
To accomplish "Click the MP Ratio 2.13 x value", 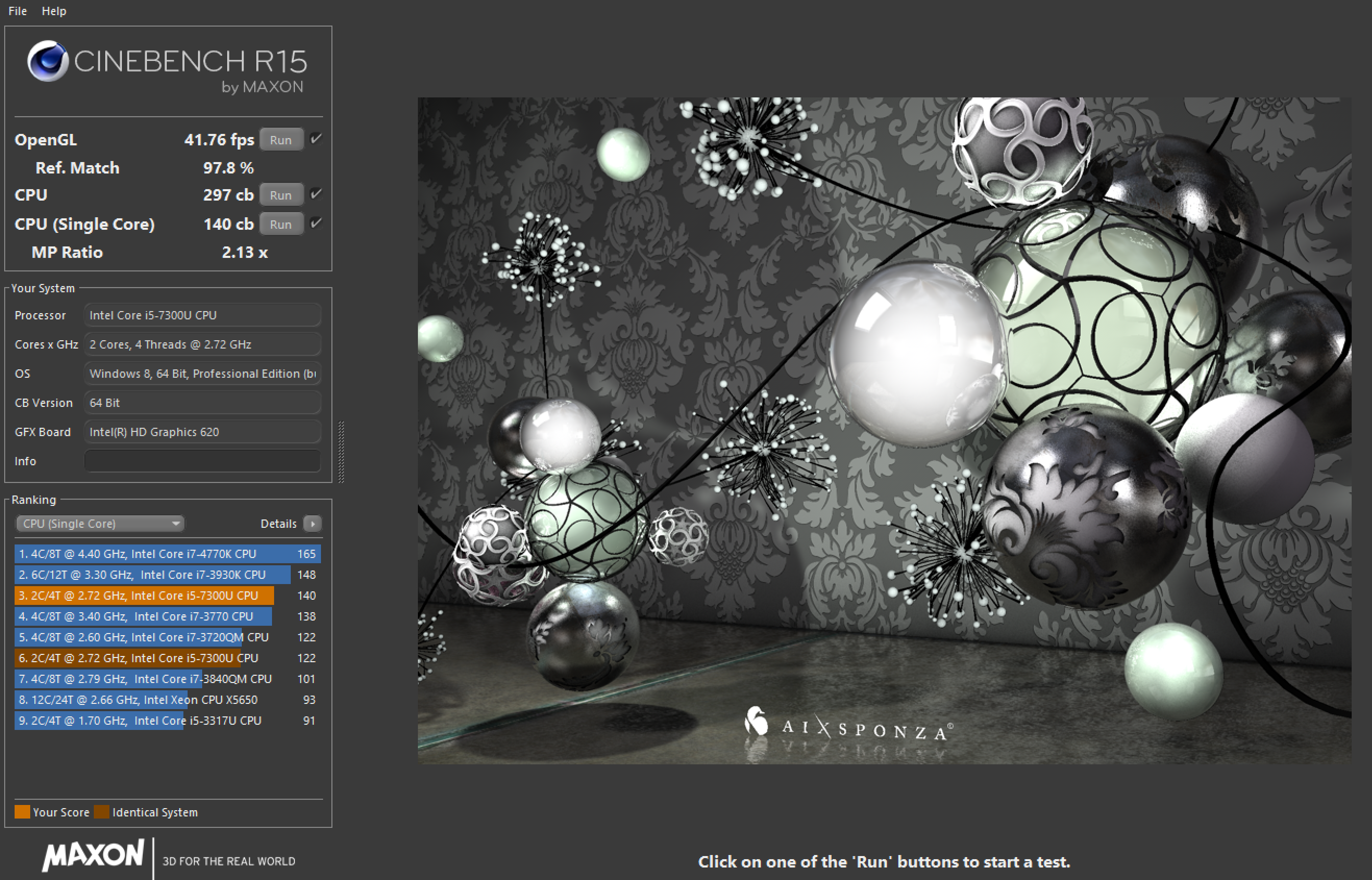I will [x=244, y=253].
